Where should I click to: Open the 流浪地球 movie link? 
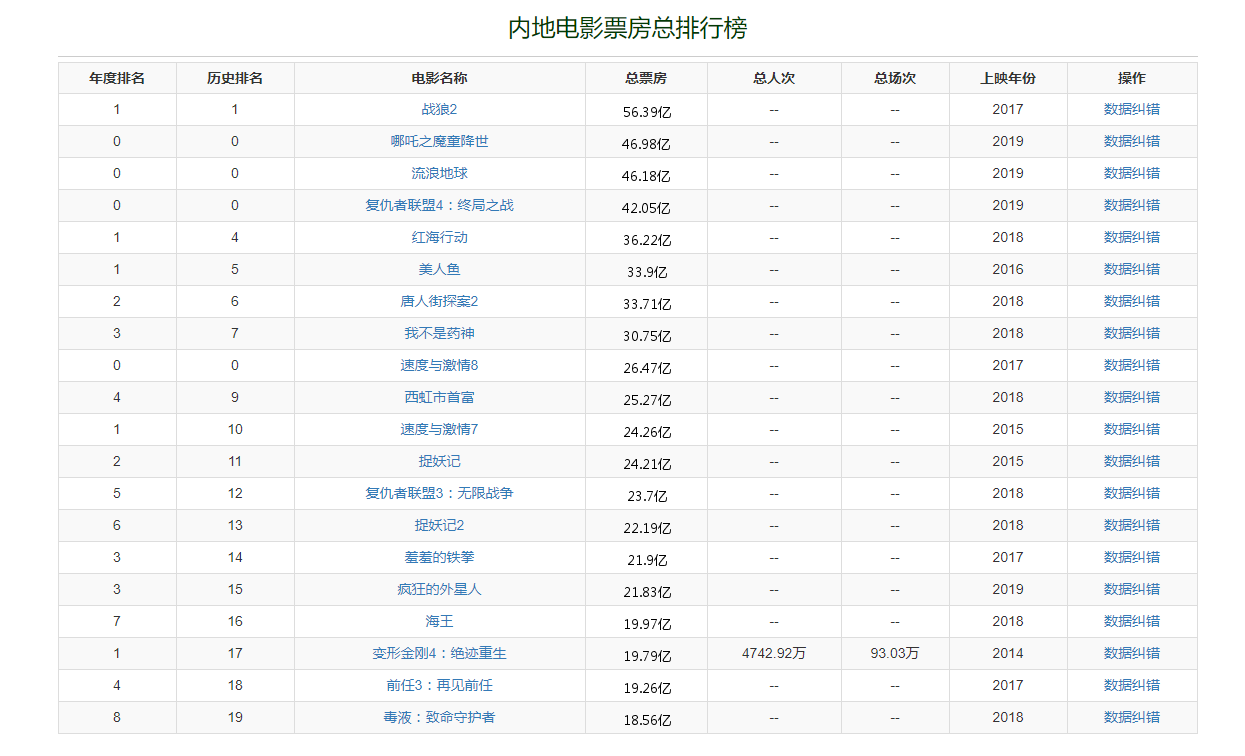click(439, 174)
